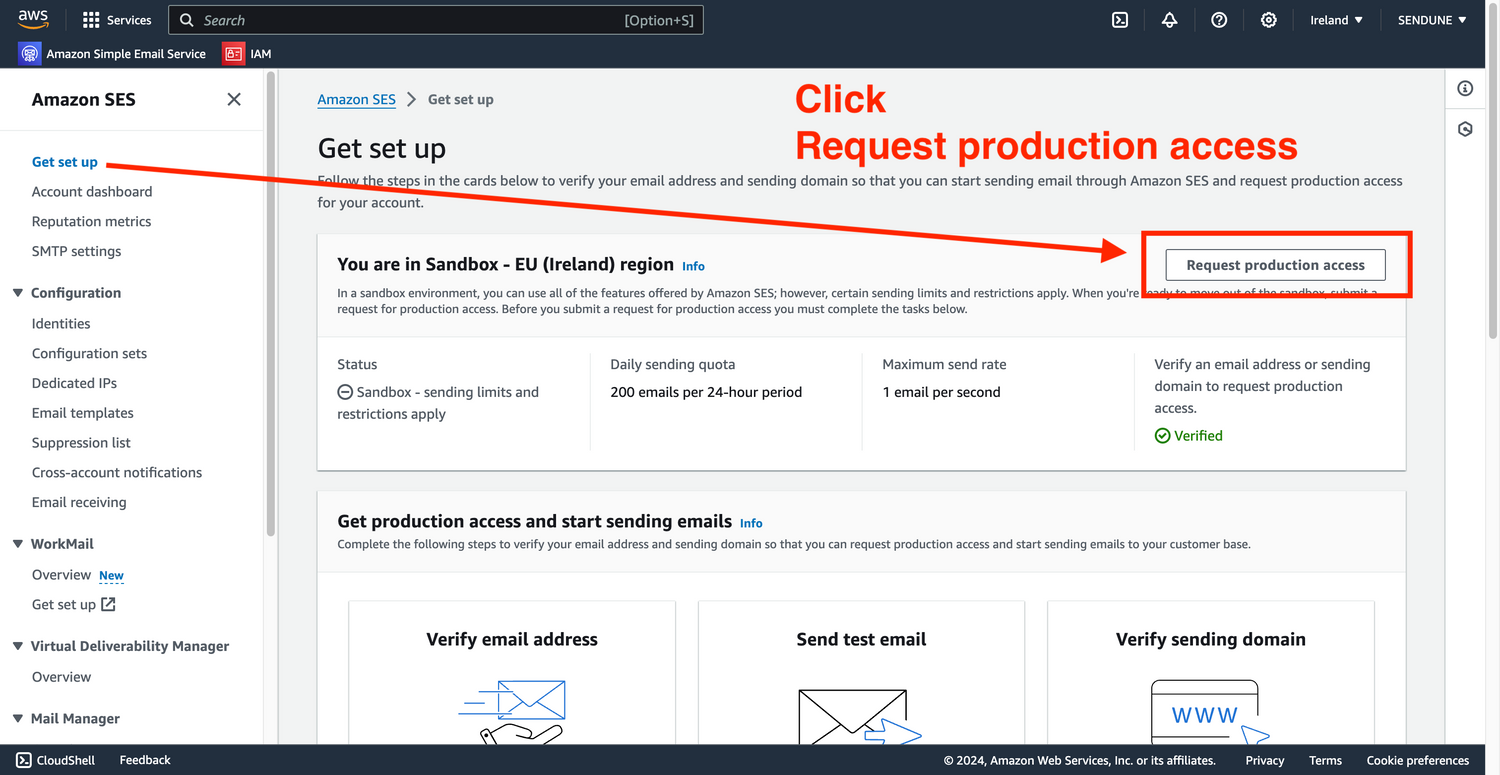Click the AWS logo home icon

tap(33, 20)
